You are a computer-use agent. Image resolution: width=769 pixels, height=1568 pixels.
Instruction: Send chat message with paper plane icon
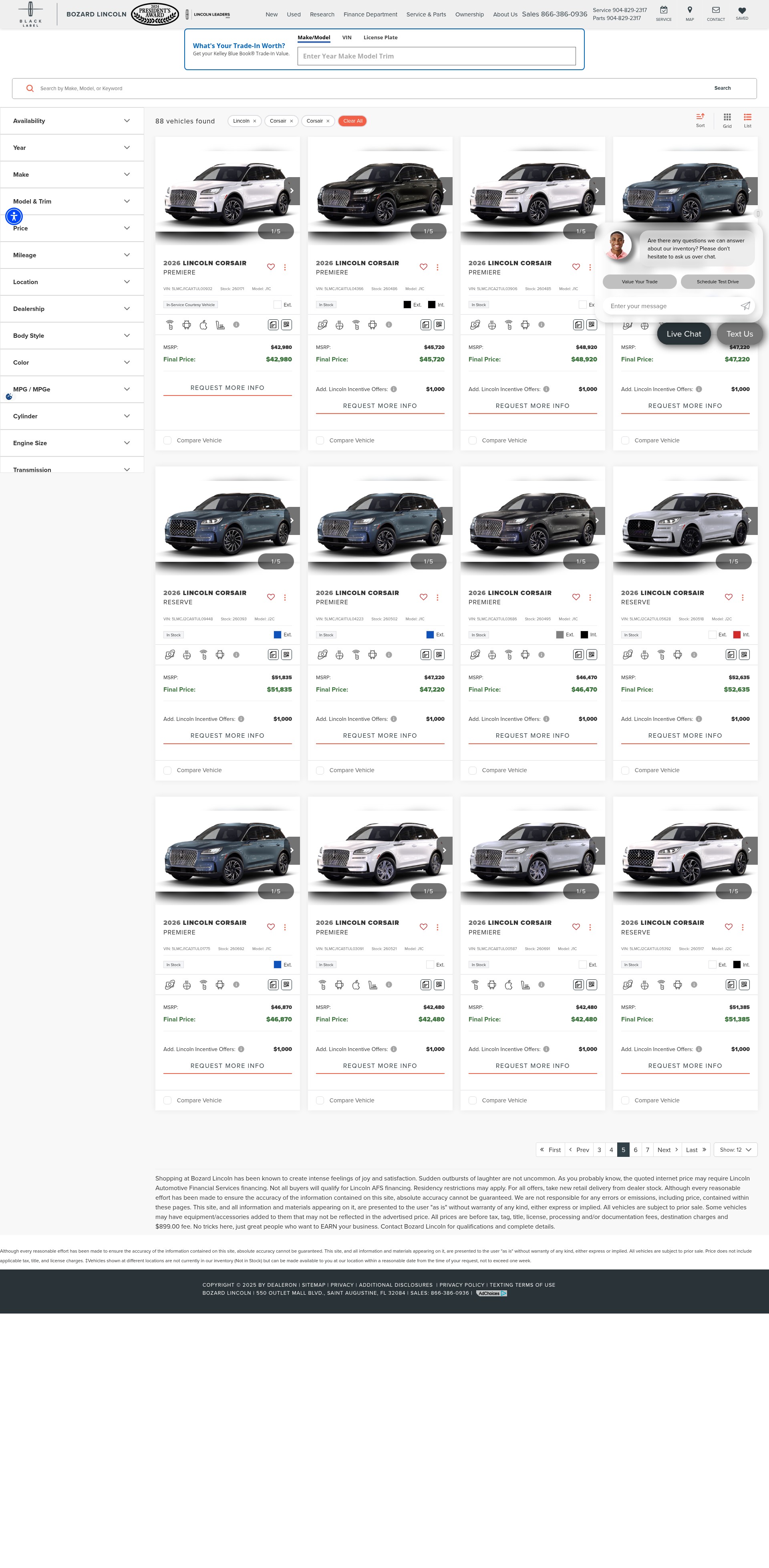pyautogui.click(x=745, y=306)
